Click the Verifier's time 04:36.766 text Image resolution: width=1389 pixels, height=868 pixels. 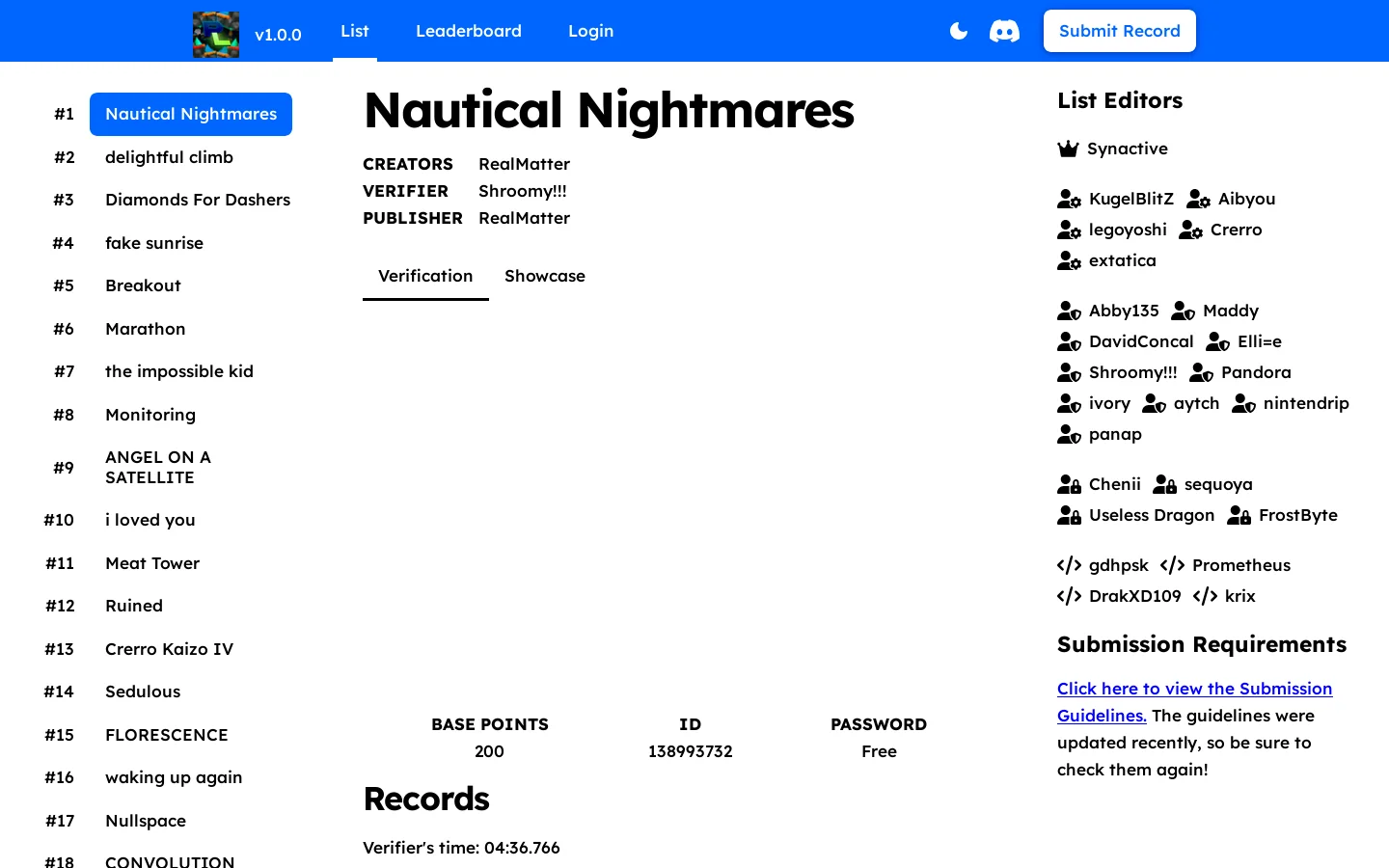point(461,848)
